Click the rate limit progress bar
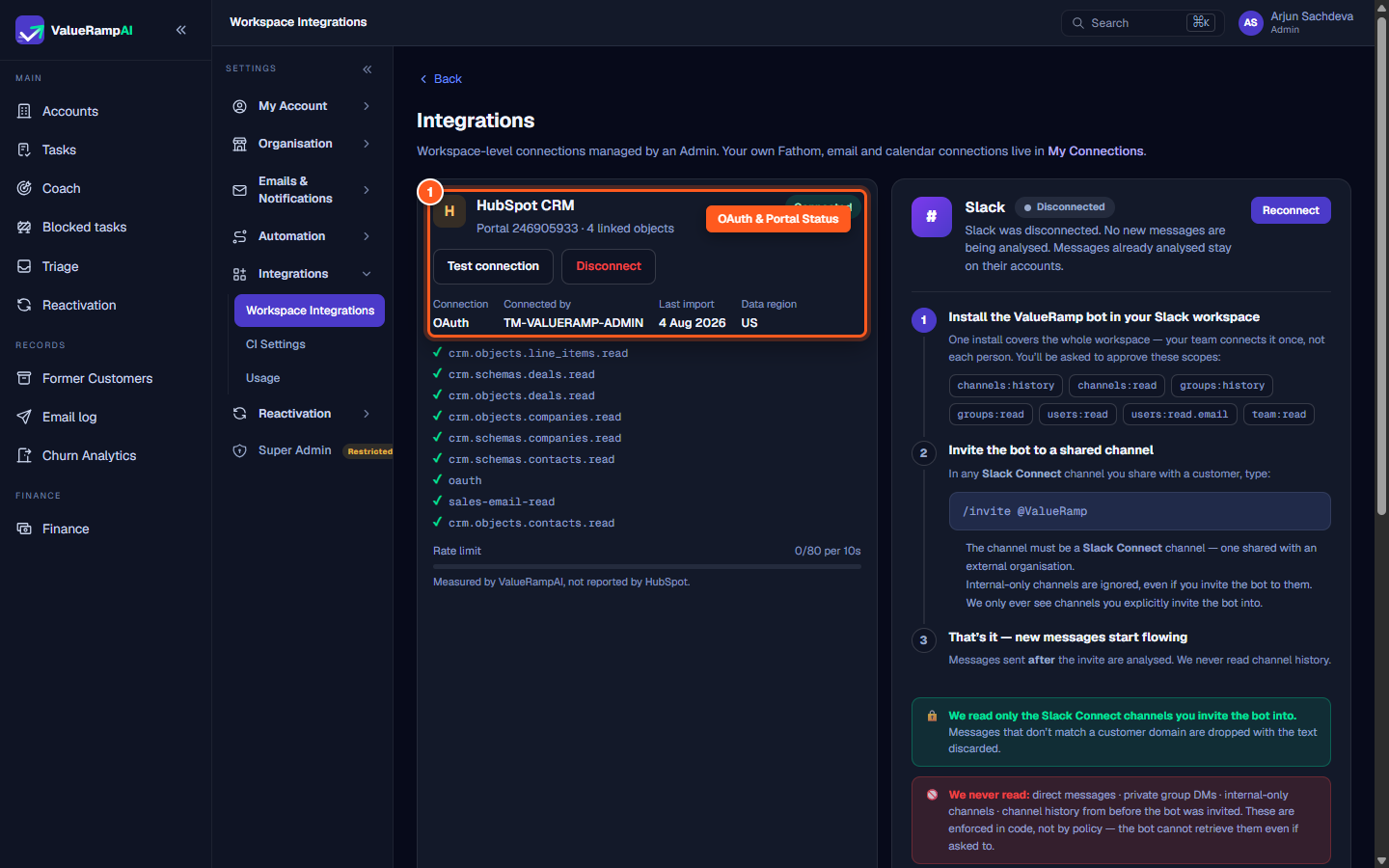 [647, 567]
